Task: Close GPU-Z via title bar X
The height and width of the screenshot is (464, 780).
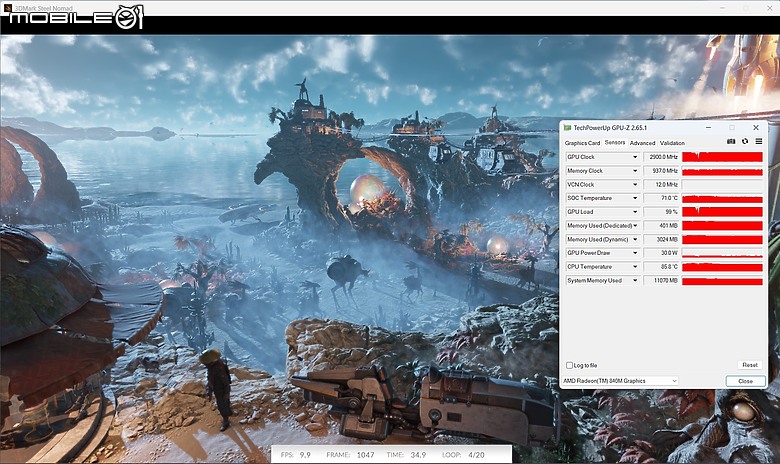Action: coord(756,128)
